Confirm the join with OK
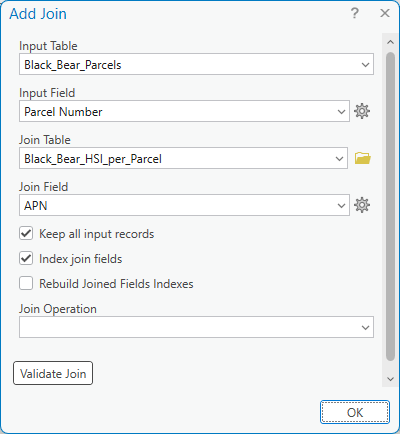The height and width of the screenshot is (434, 400). pyautogui.click(x=355, y=412)
